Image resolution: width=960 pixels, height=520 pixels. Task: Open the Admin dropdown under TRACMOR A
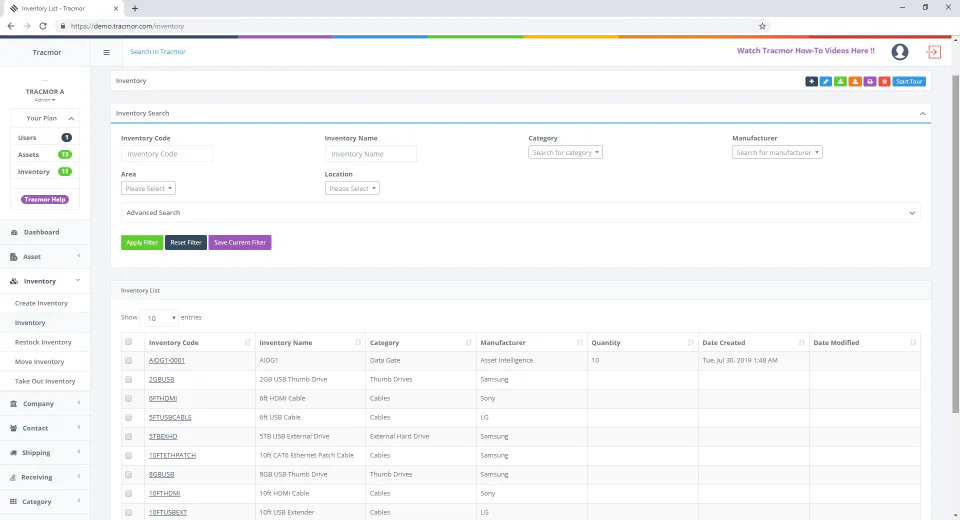click(45, 100)
